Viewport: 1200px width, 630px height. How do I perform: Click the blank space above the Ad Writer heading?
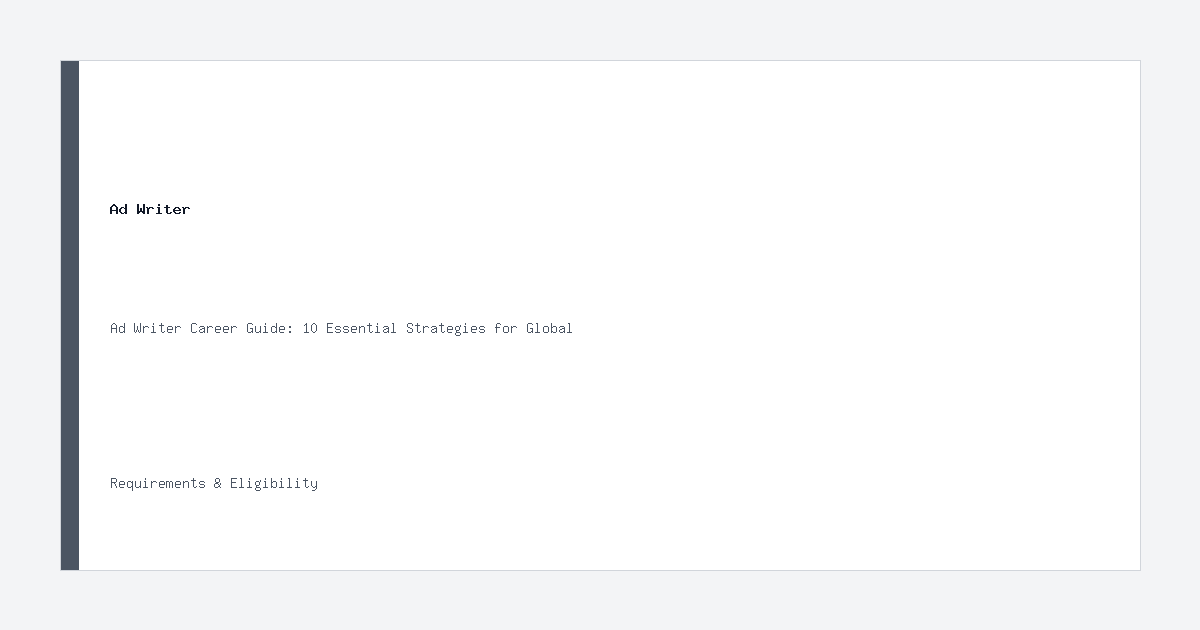point(600,130)
